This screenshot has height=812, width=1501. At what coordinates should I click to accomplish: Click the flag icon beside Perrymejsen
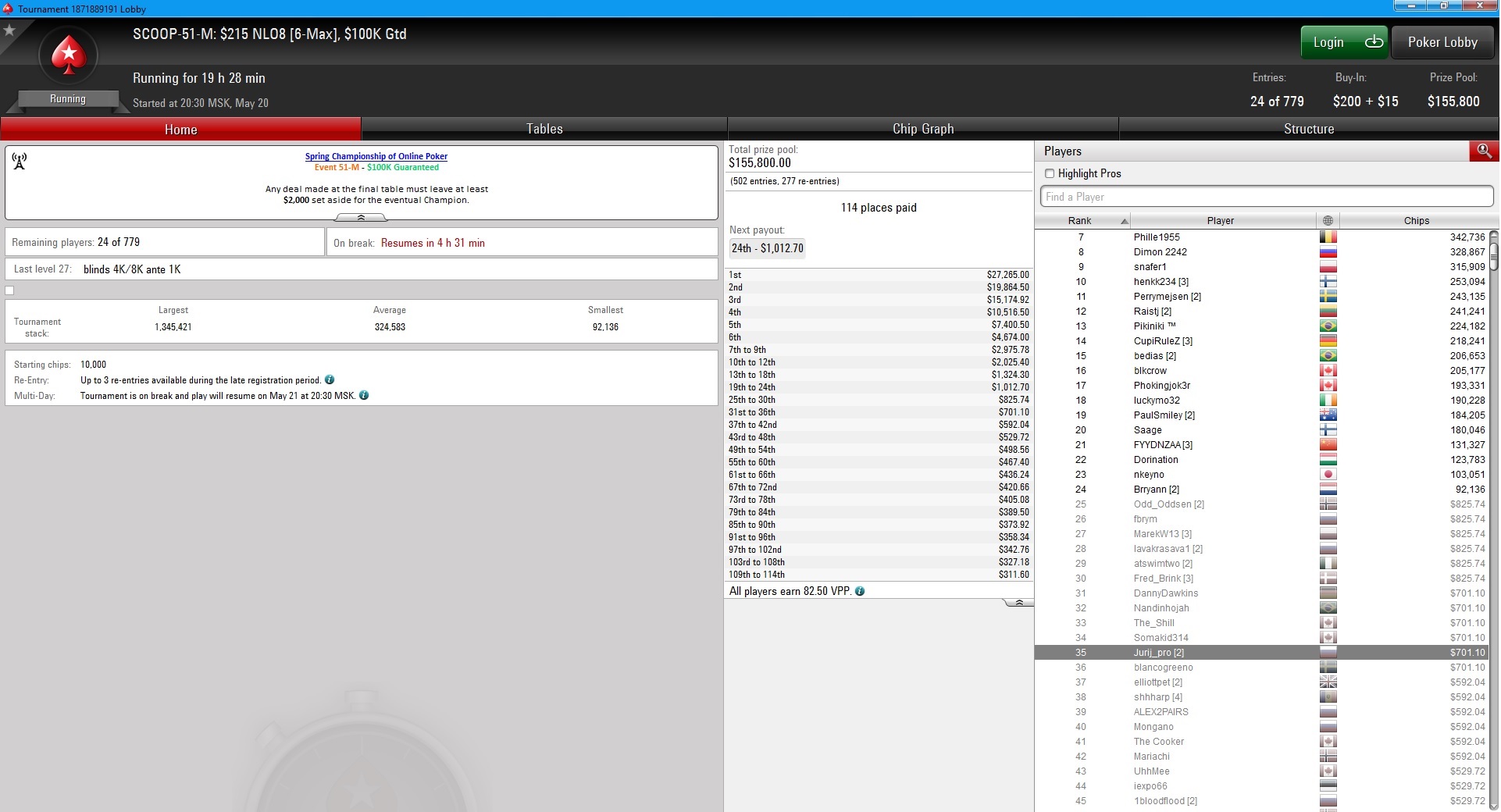click(1328, 297)
